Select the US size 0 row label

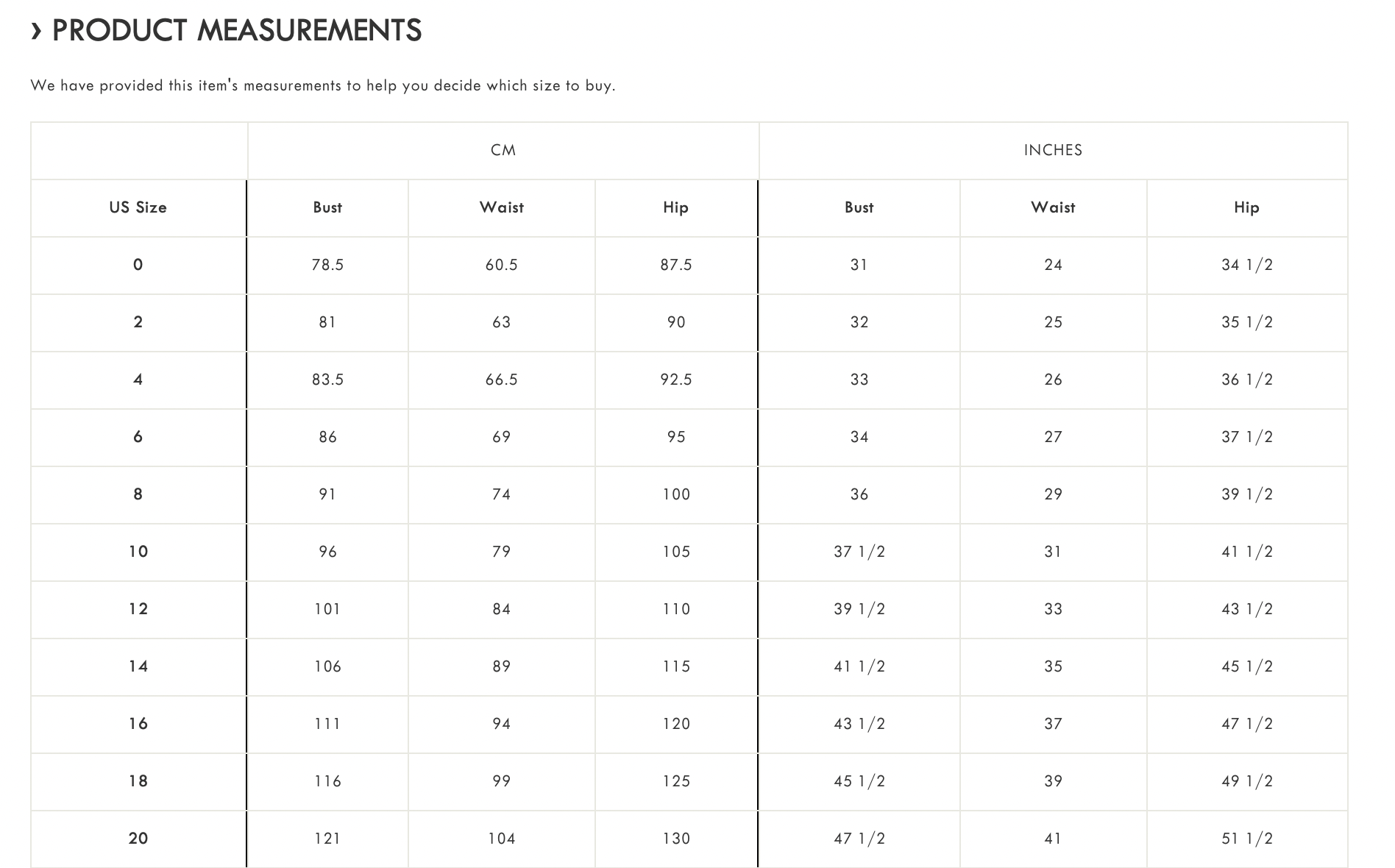tap(138, 265)
